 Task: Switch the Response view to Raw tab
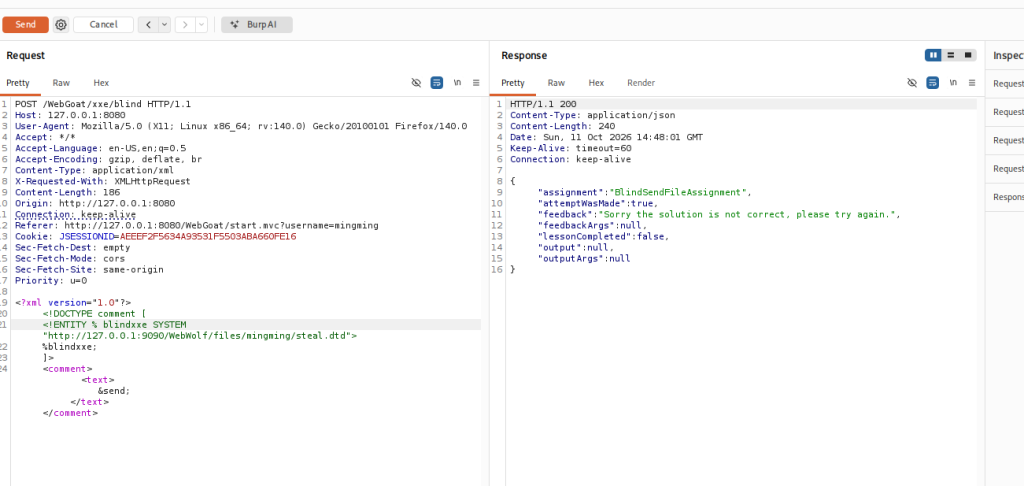pyautogui.click(x=556, y=83)
